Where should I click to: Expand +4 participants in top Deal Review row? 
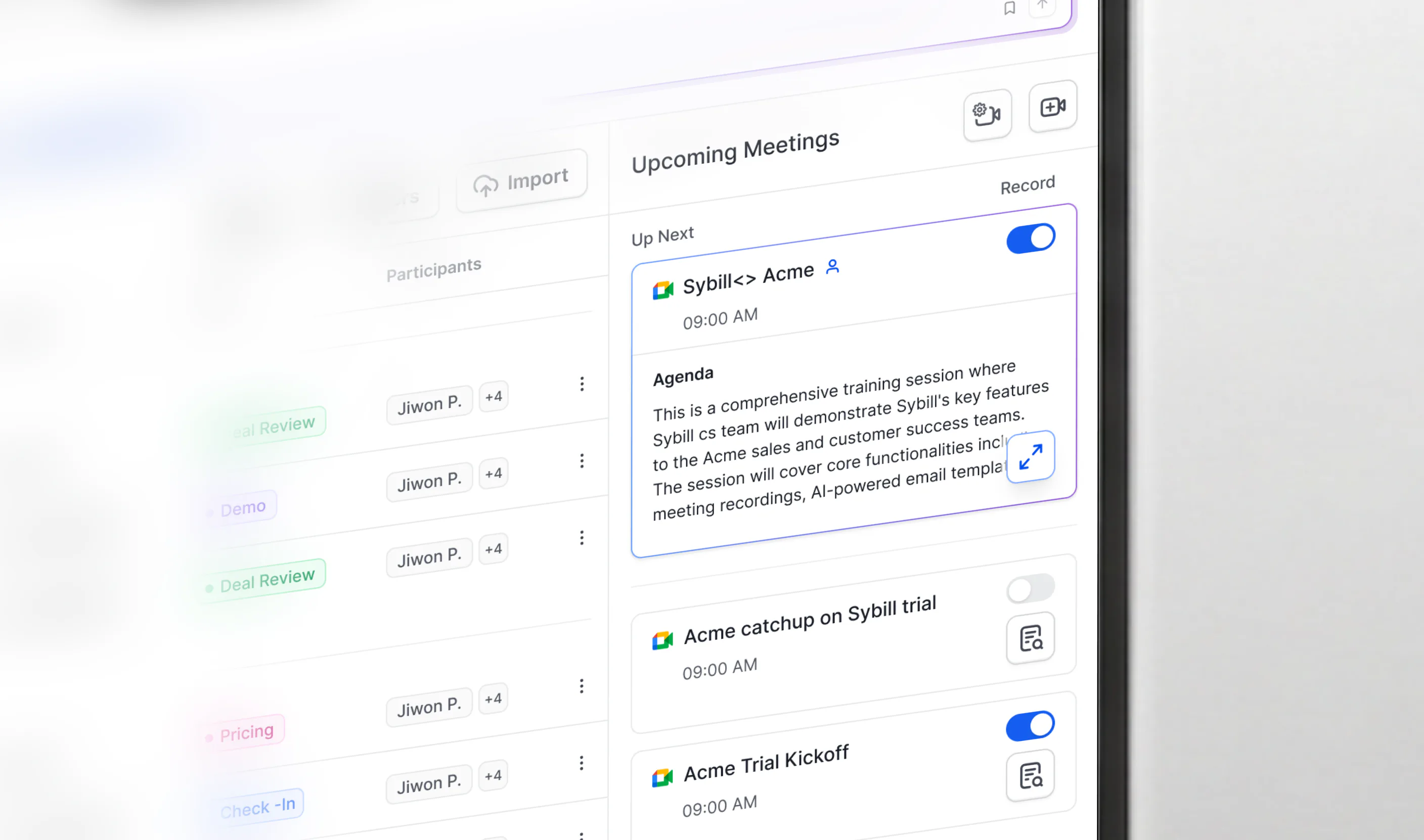pyautogui.click(x=494, y=396)
